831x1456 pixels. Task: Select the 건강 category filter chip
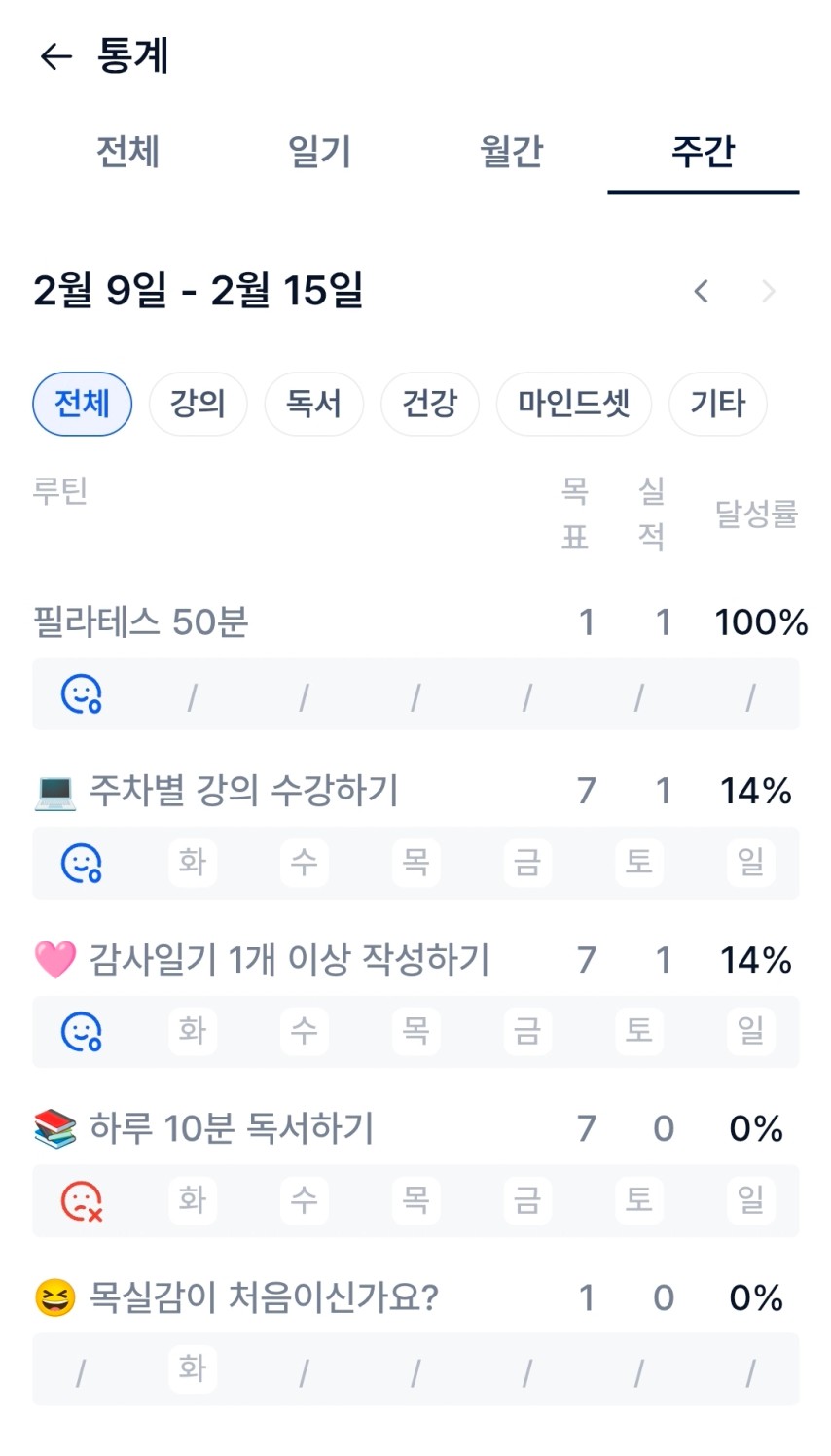pyautogui.click(x=429, y=404)
